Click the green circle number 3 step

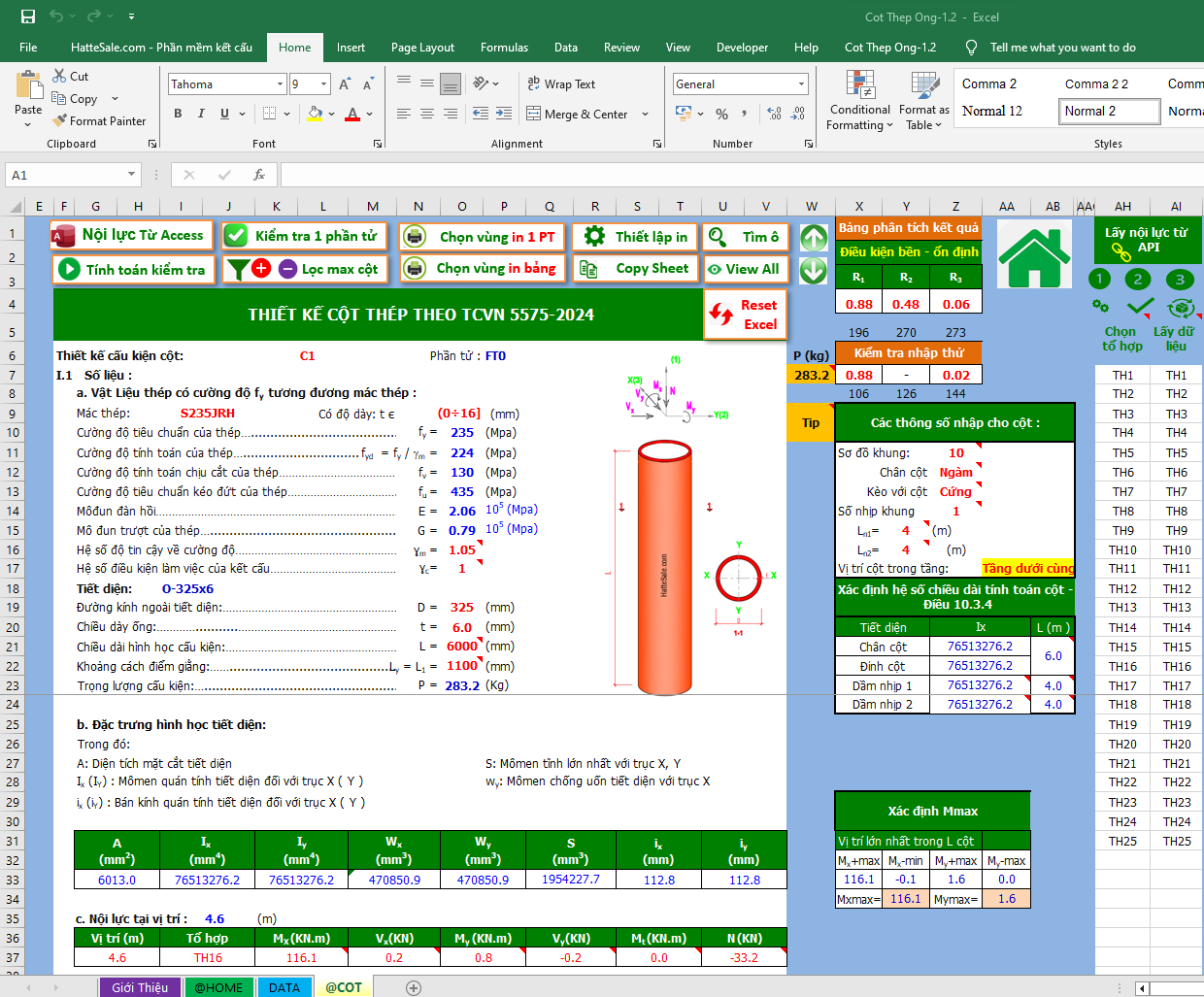tap(1180, 279)
